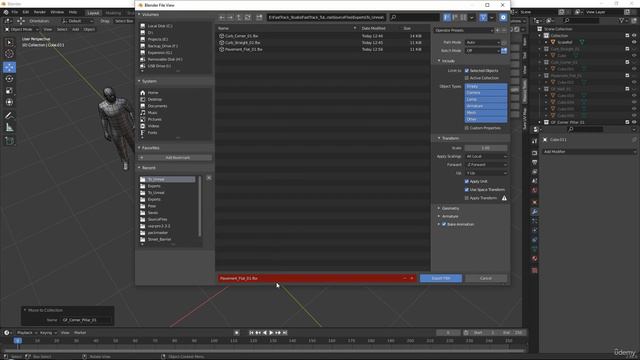Image resolution: width=640 pixels, height=360 pixels.
Task: Switch to horizontal list display mode
Action: [455, 18]
